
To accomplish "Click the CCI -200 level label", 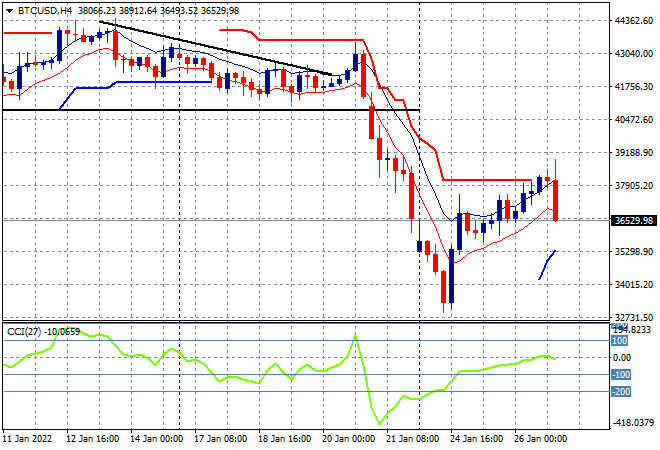I will [x=620, y=391].
